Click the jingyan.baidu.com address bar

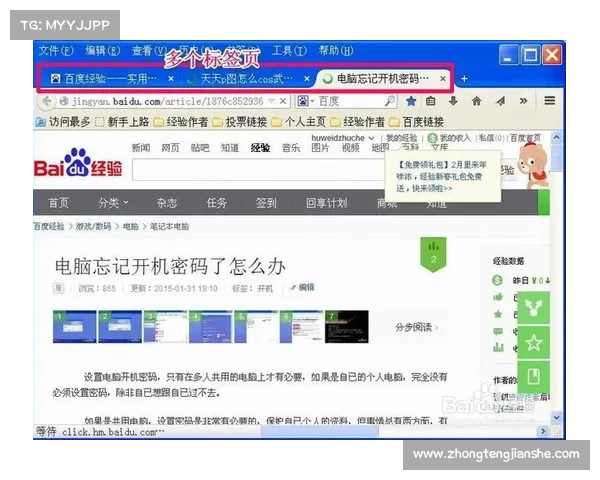(x=168, y=101)
